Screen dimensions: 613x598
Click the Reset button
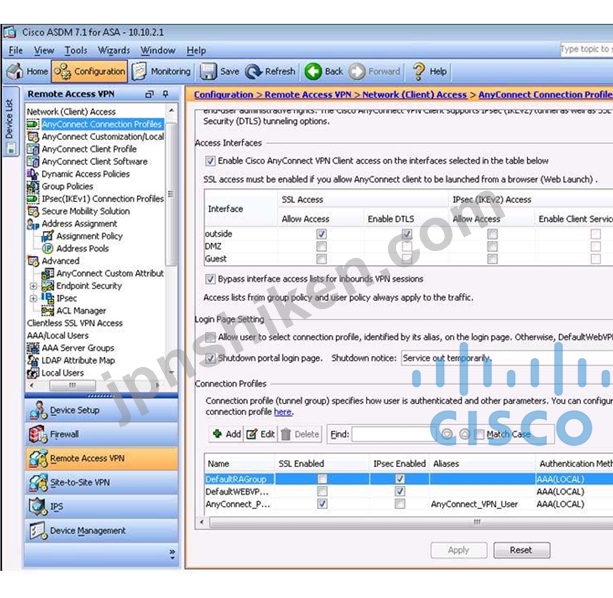(522, 550)
